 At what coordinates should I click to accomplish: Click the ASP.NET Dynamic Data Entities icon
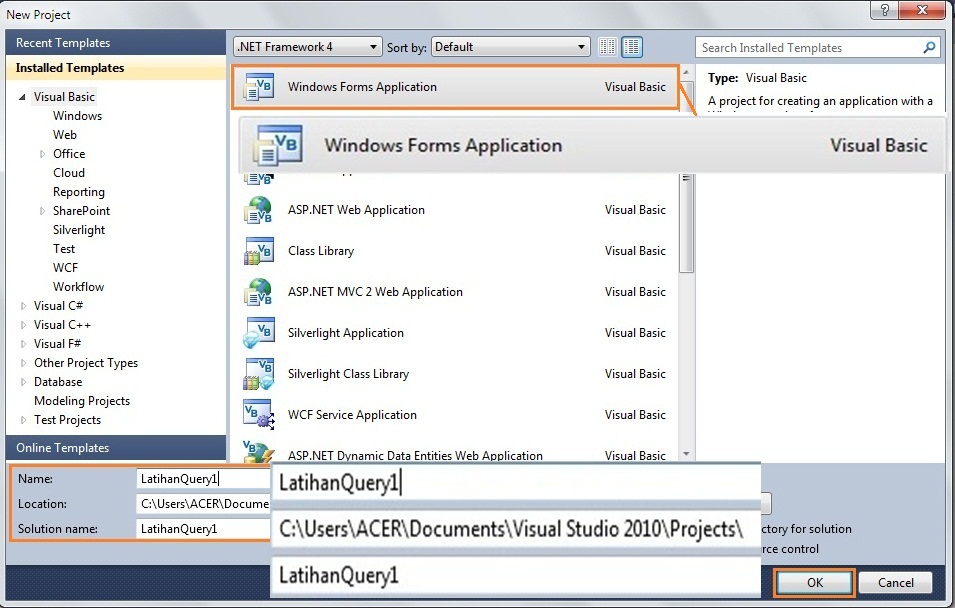pos(259,452)
